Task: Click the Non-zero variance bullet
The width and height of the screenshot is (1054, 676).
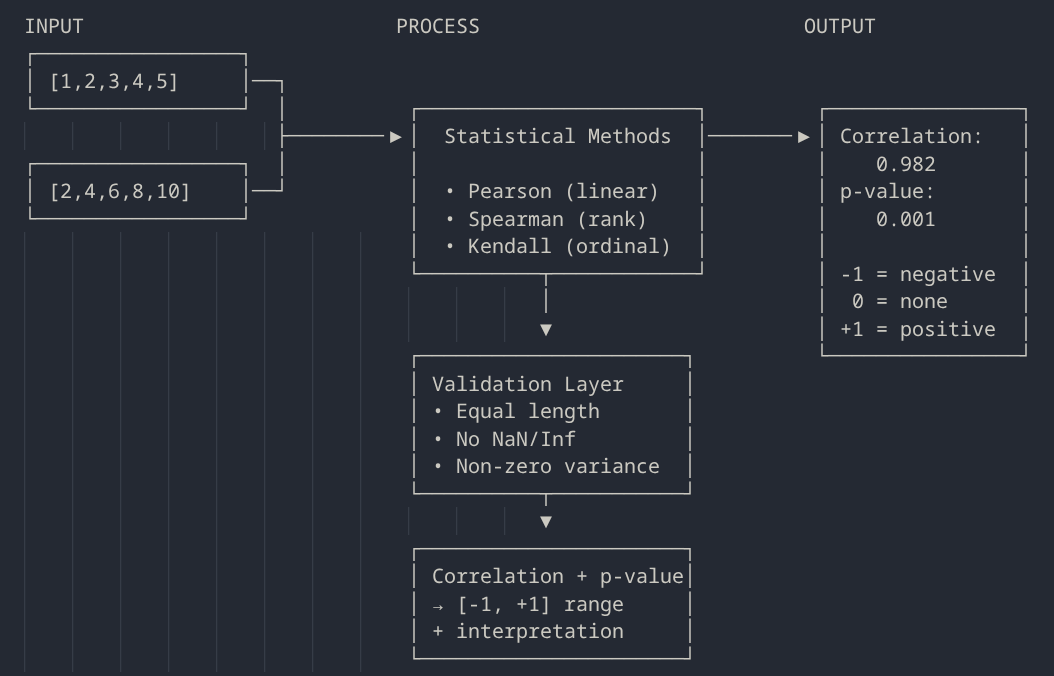Action: click(x=546, y=466)
